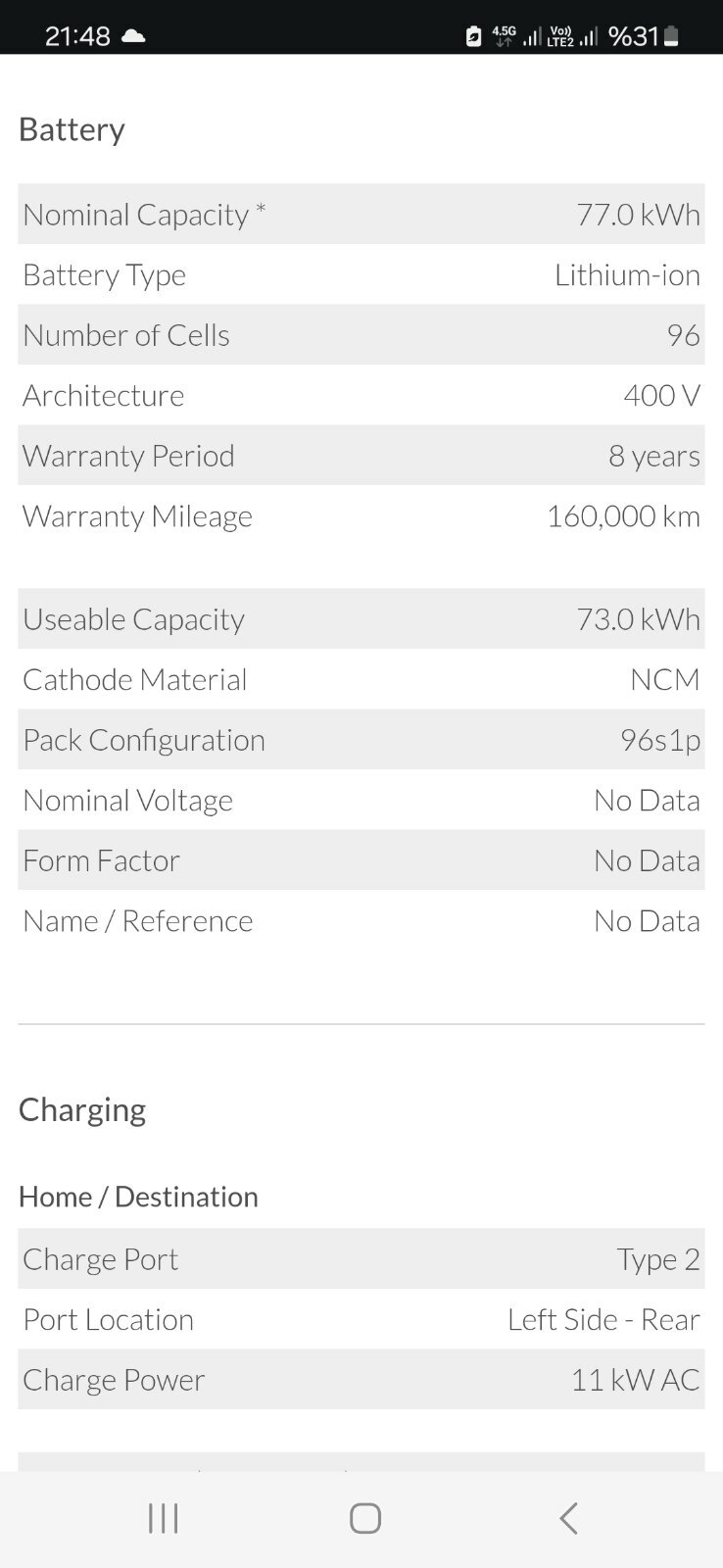Tap the Home / Destination subheading
Image resolution: width=723 pixels, height=1568 pixels.
tap(138, 1197)
